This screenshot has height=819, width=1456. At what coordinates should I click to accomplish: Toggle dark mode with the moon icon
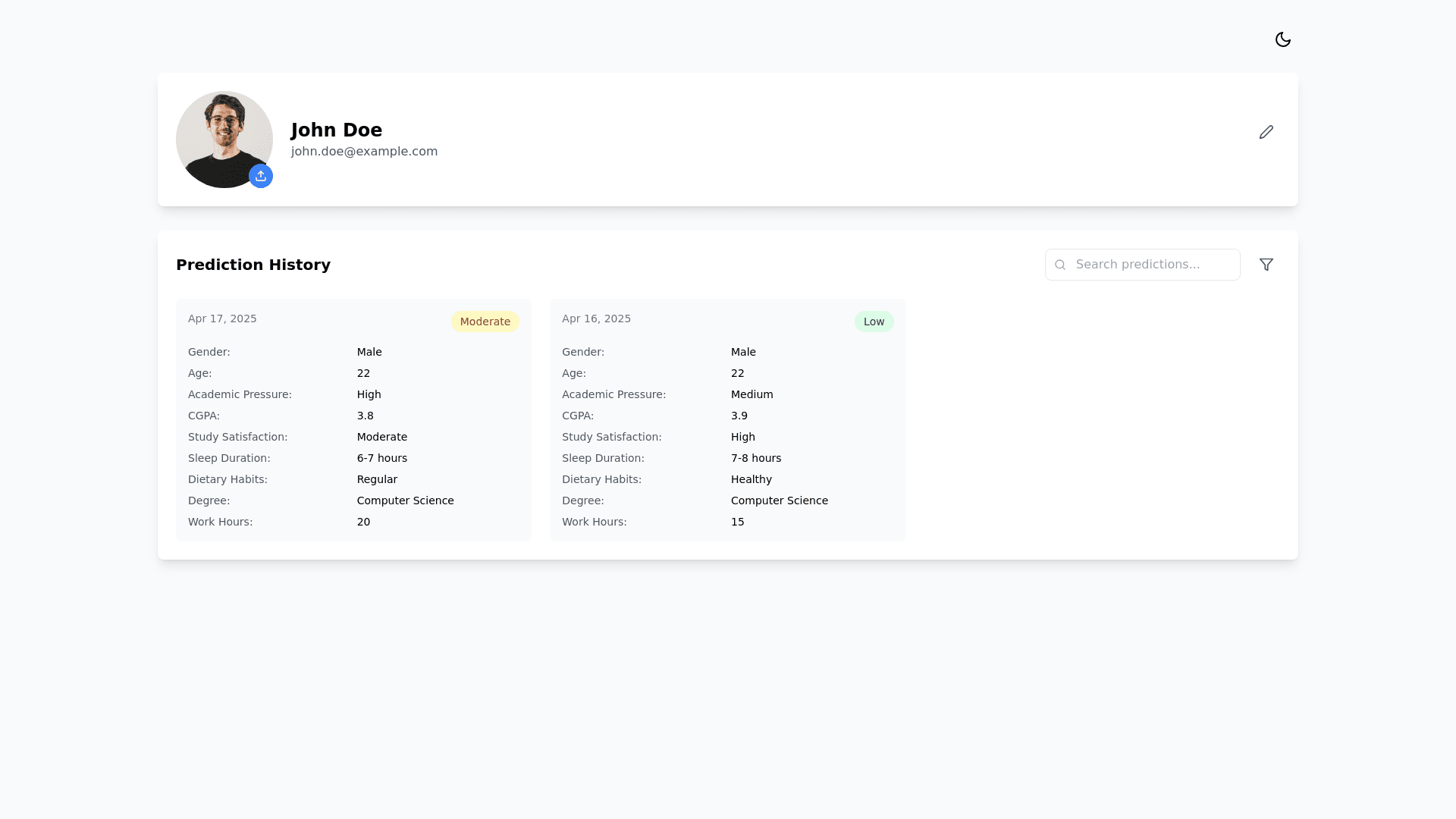1282,39
